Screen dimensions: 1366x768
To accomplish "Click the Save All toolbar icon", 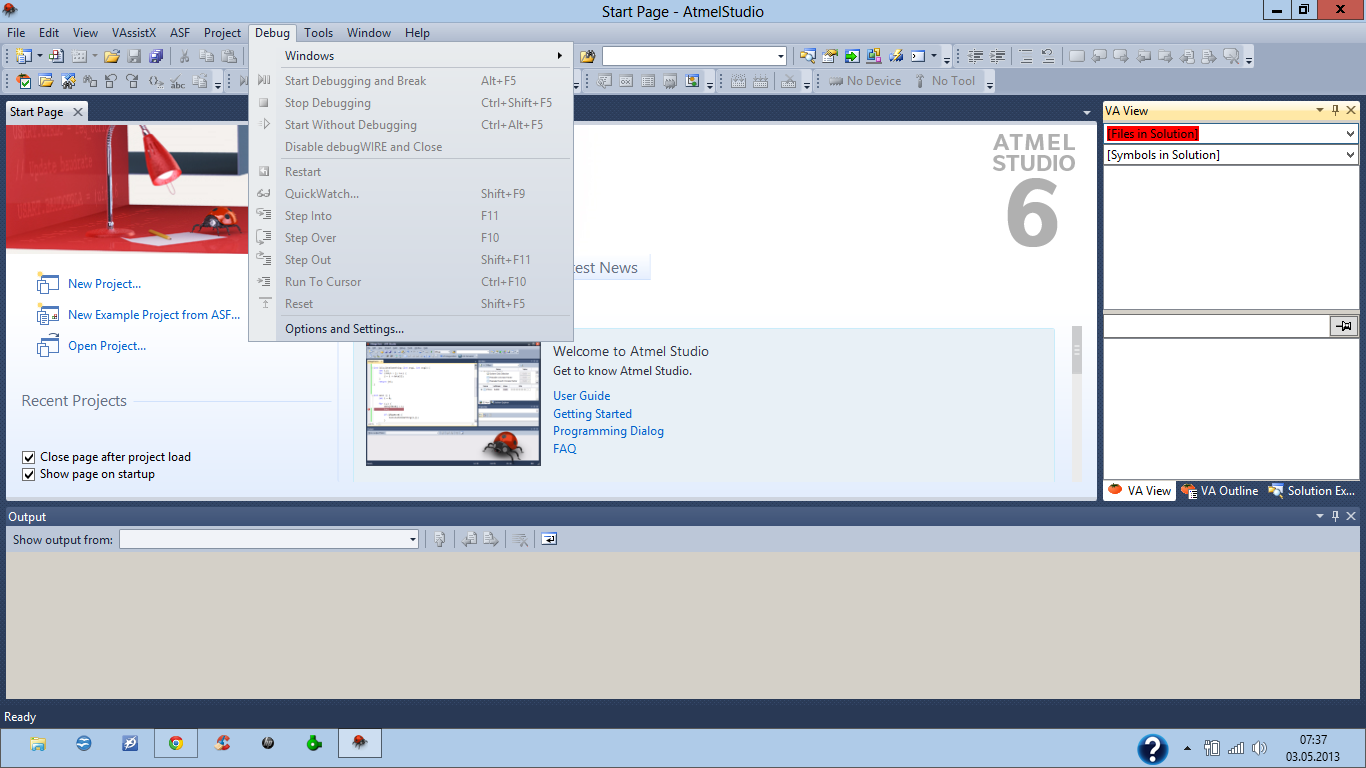I will [x=156, y=56].
